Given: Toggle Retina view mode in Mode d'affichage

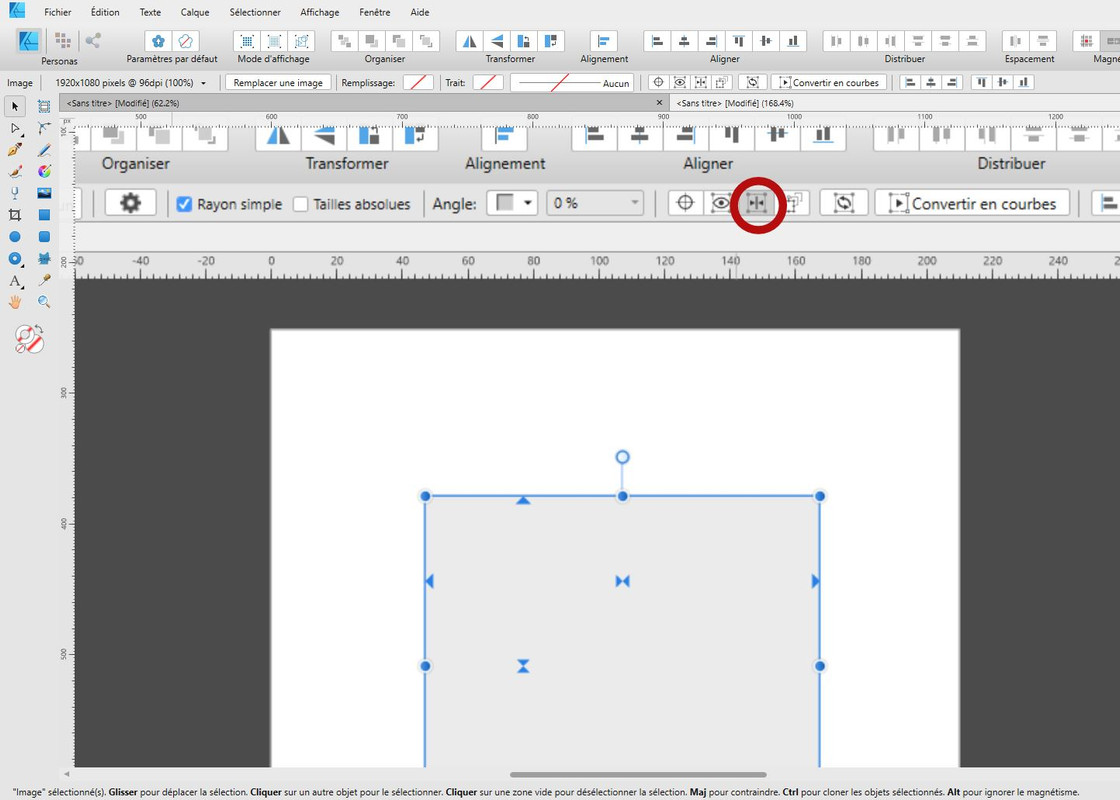Looking at the screenshot, I should click(x=274, y=41).
